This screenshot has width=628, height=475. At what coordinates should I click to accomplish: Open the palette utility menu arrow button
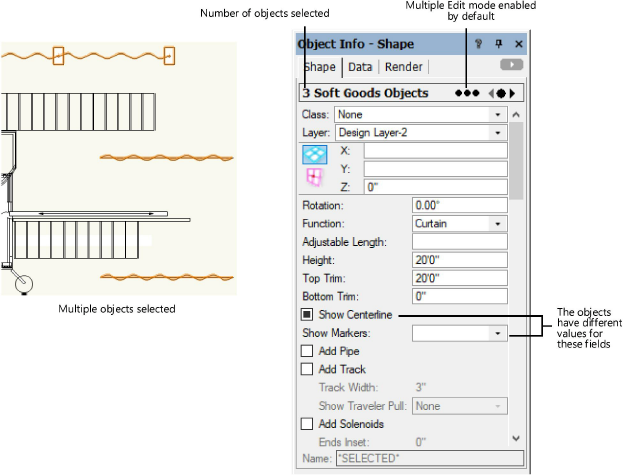(x=511, y=66)
